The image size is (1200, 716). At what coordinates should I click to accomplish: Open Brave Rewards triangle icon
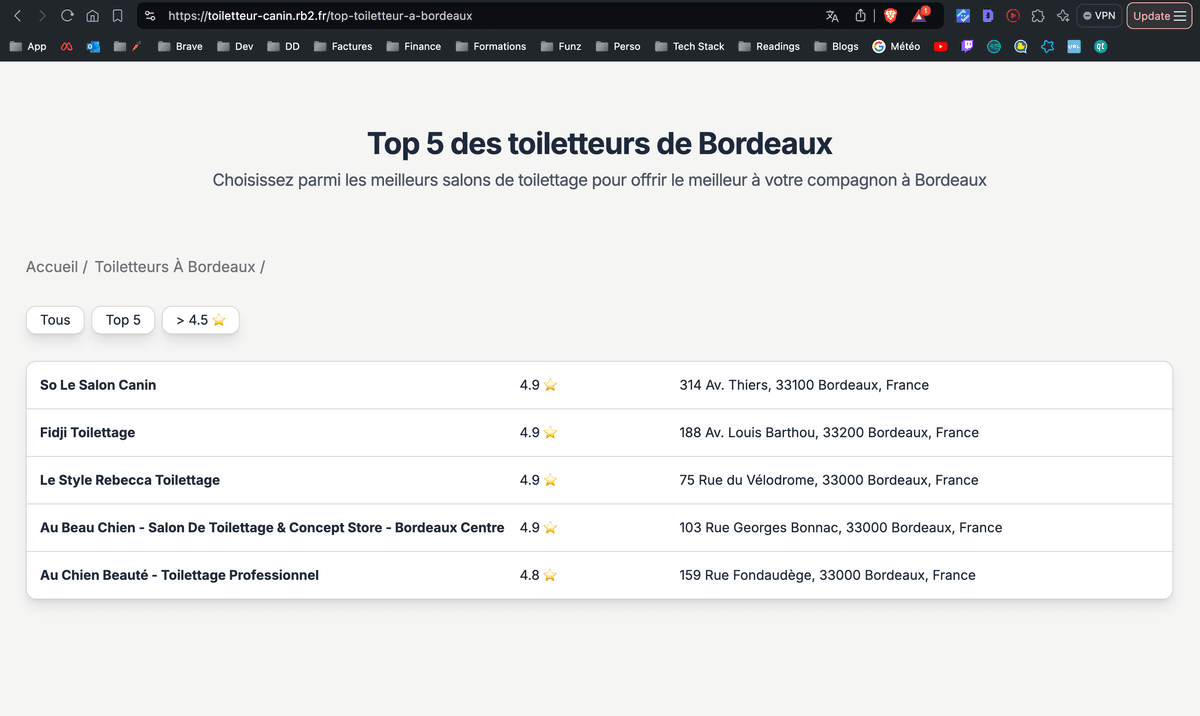[x=920, y=16]
